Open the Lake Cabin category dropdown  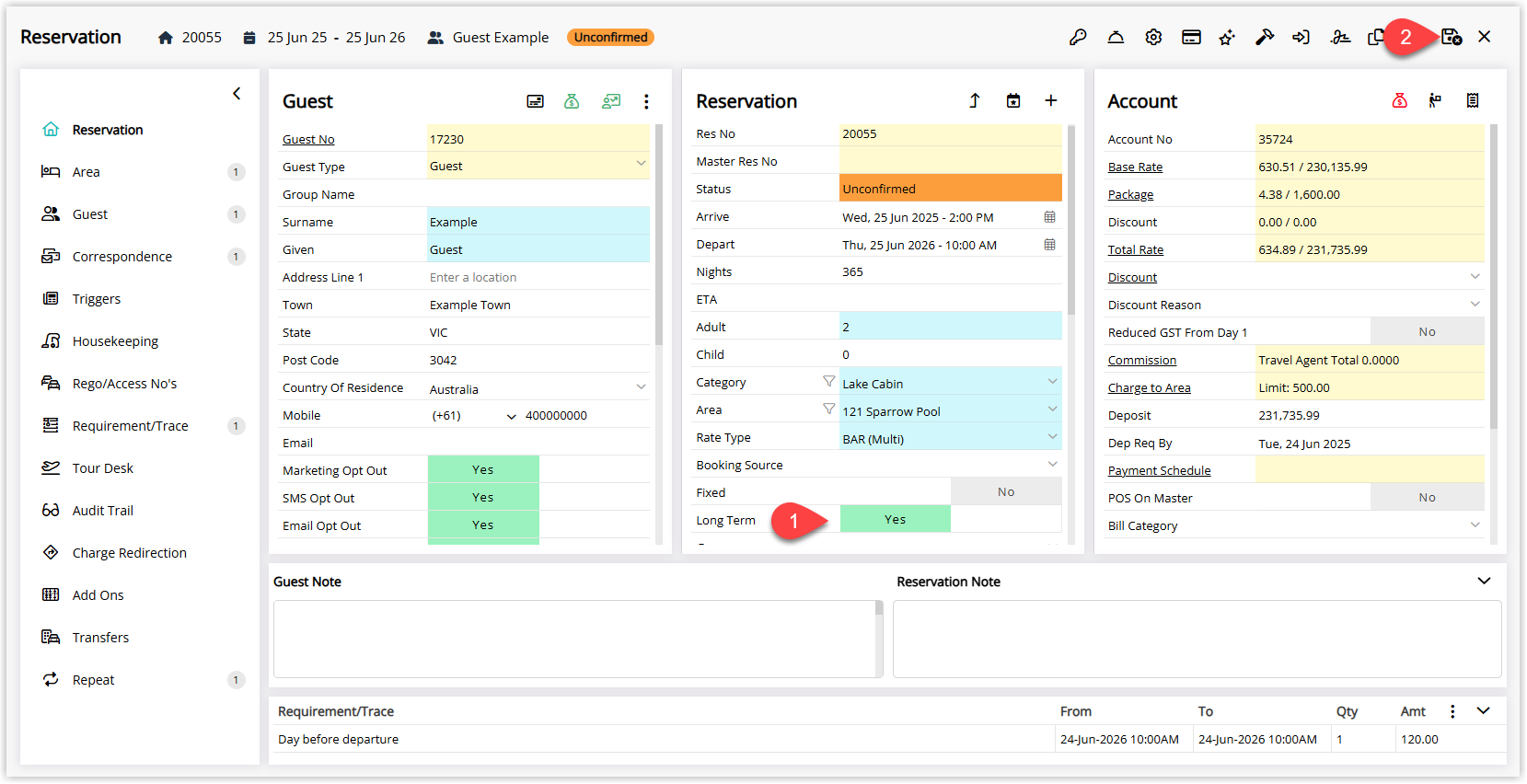1053,381
